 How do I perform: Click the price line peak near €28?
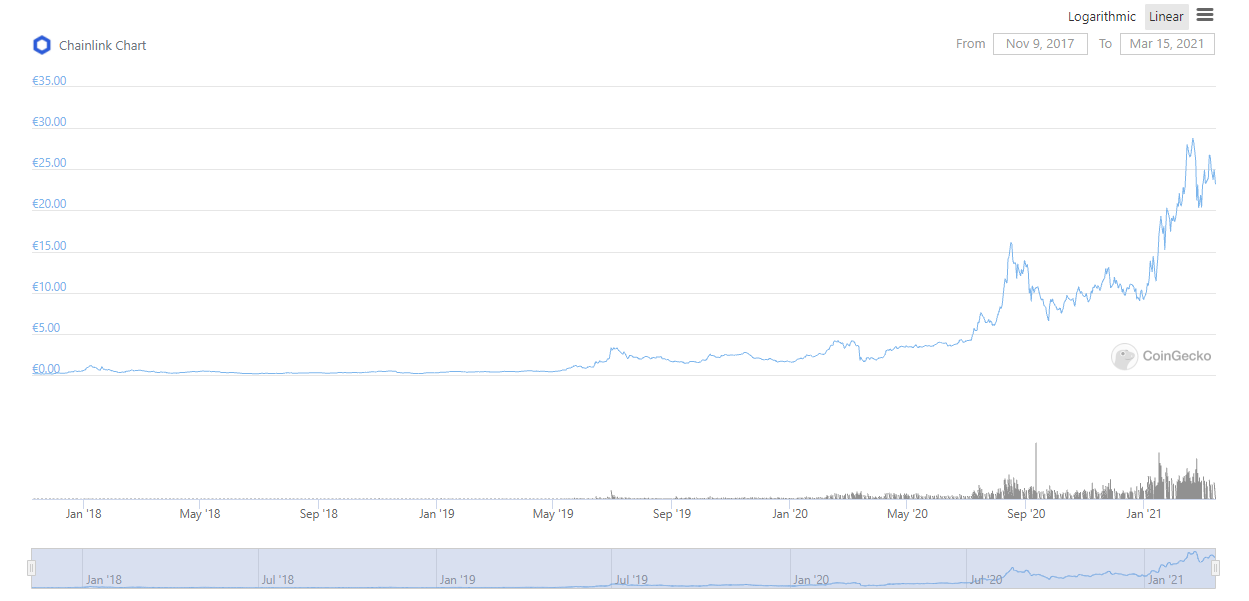click(1192, 140)
